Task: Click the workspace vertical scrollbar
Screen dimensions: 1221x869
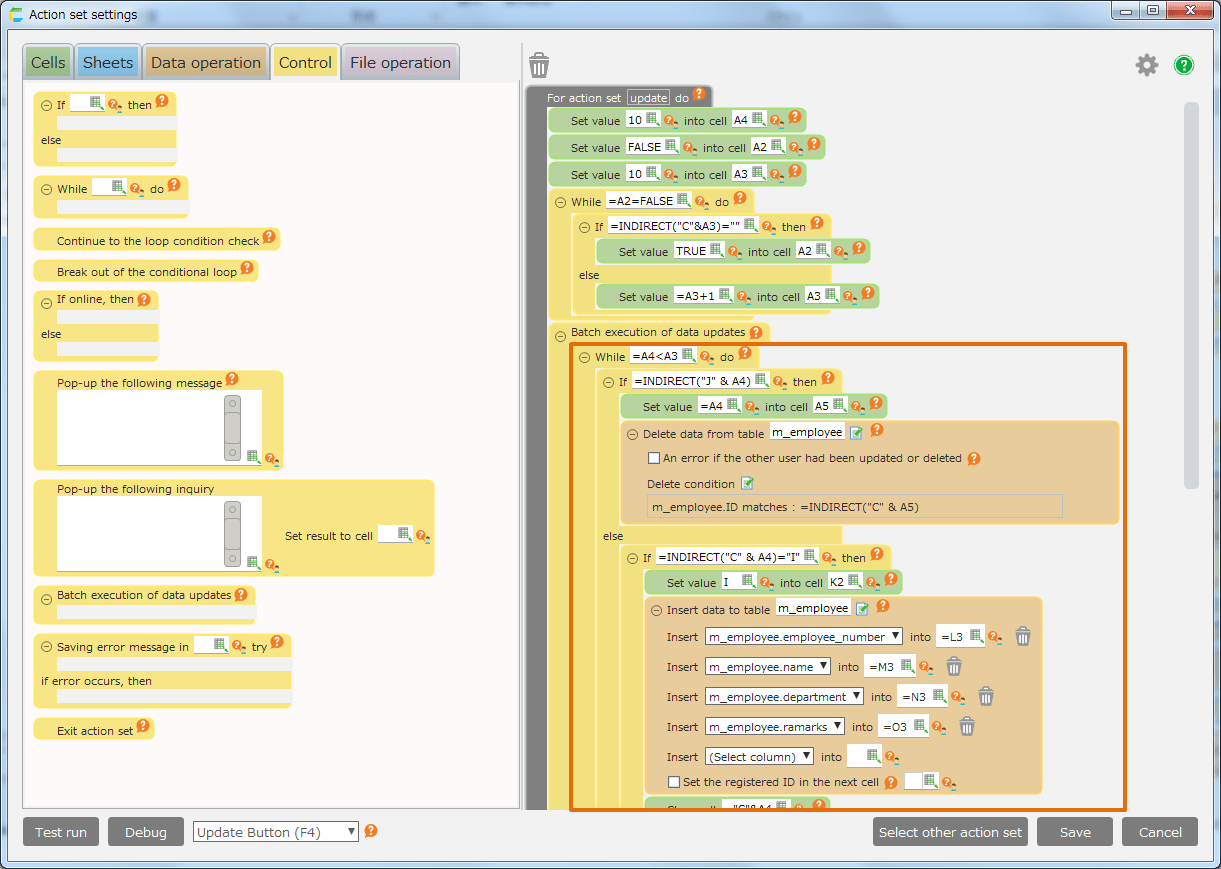Action: [1190, 295]
